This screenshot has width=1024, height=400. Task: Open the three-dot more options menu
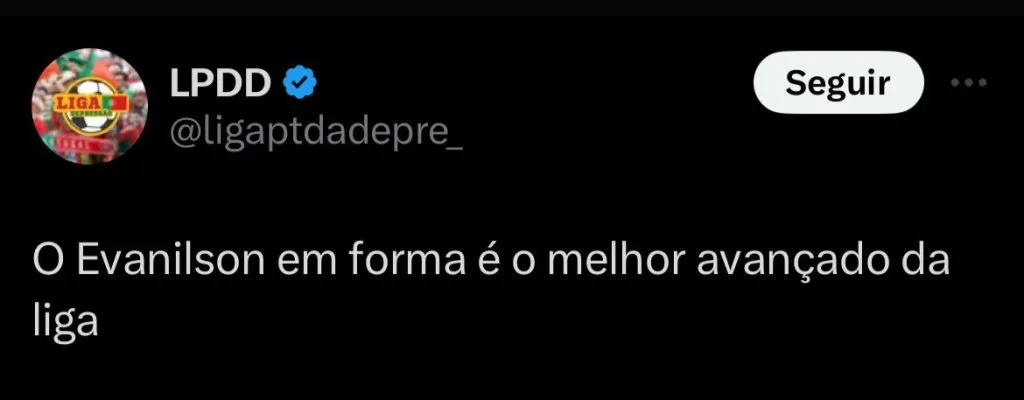point(968,83)
